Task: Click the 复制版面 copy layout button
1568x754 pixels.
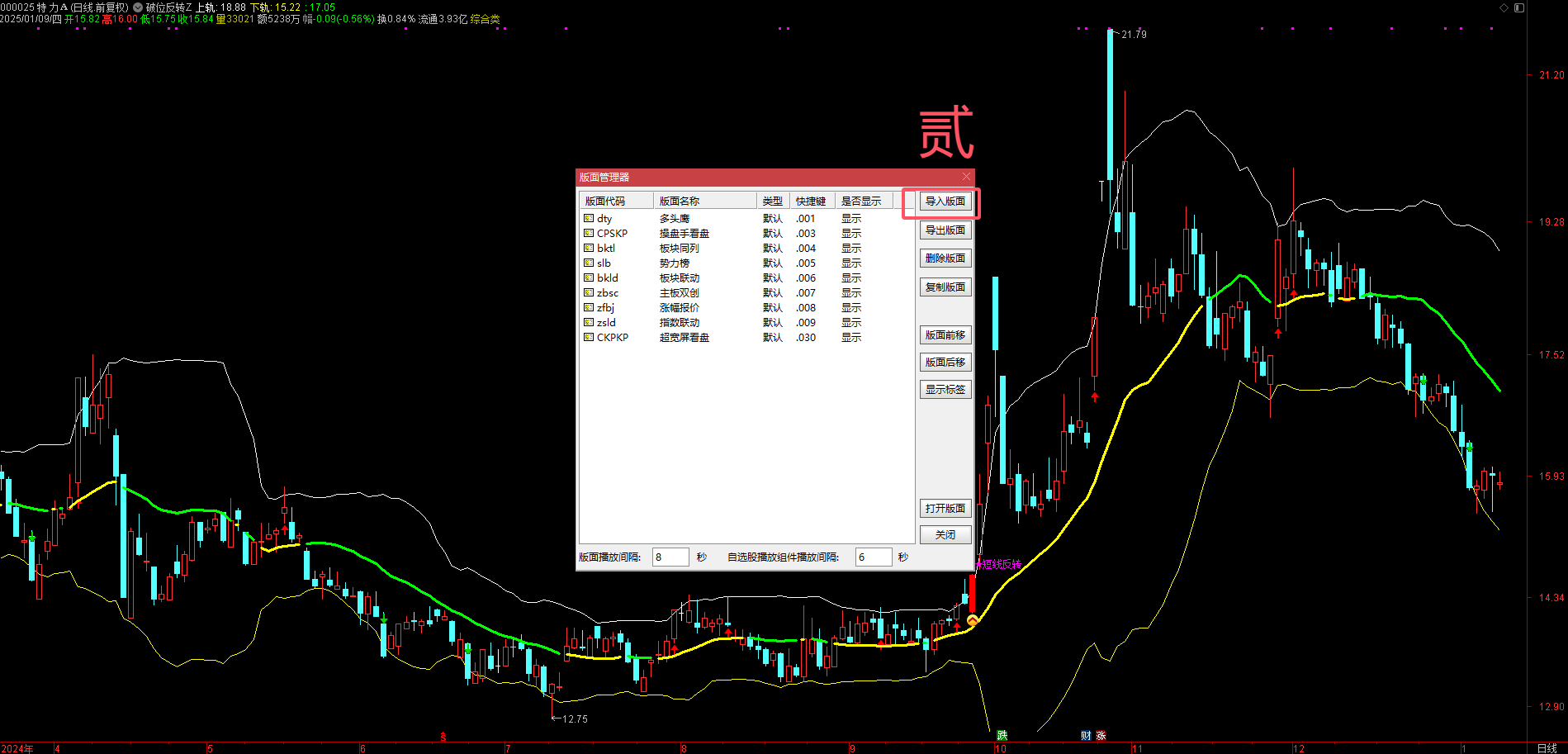Action: pos(945,287)
